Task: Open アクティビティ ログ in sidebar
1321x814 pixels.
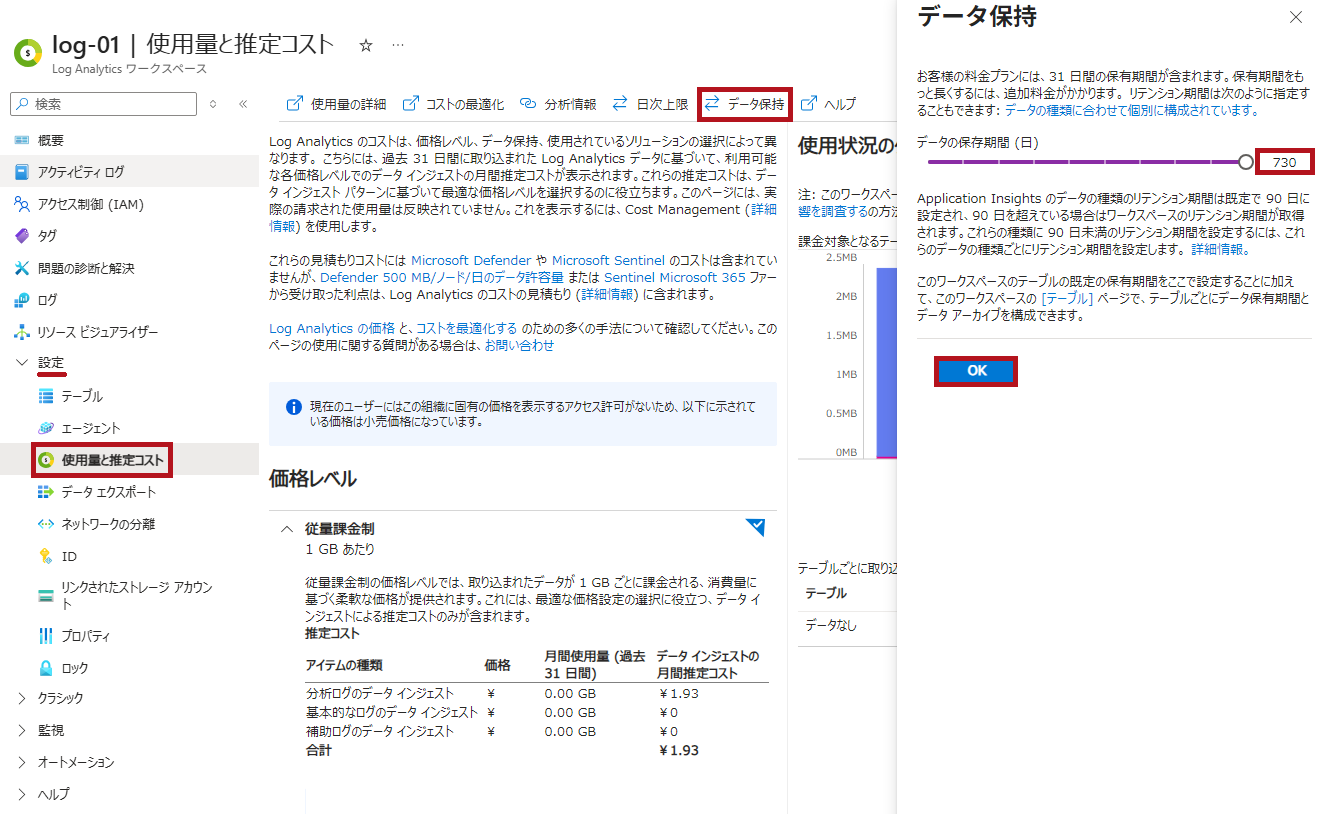Action: pyautogui.click(x=80, y=172)
